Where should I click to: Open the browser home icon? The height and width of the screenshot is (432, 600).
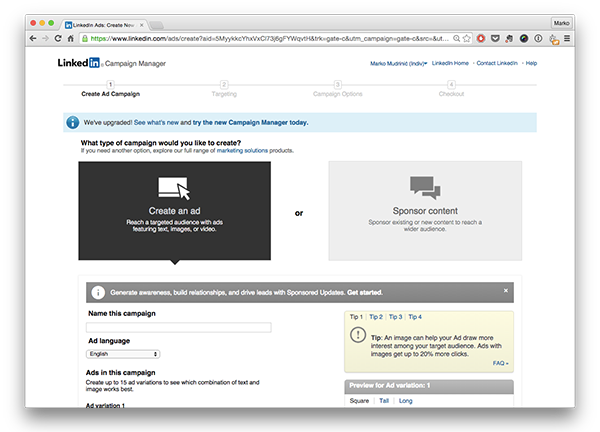(70, 38)
